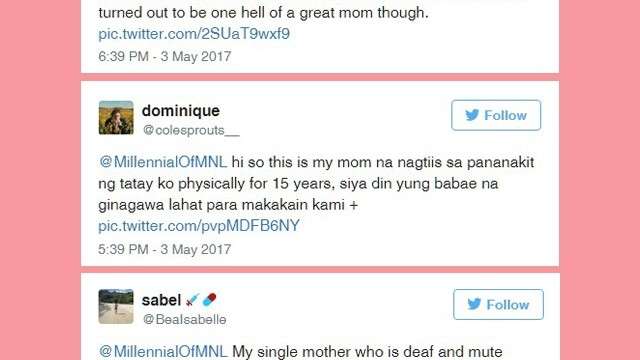Follow sabel's Twitter account
640x360 pixels.
498,304
